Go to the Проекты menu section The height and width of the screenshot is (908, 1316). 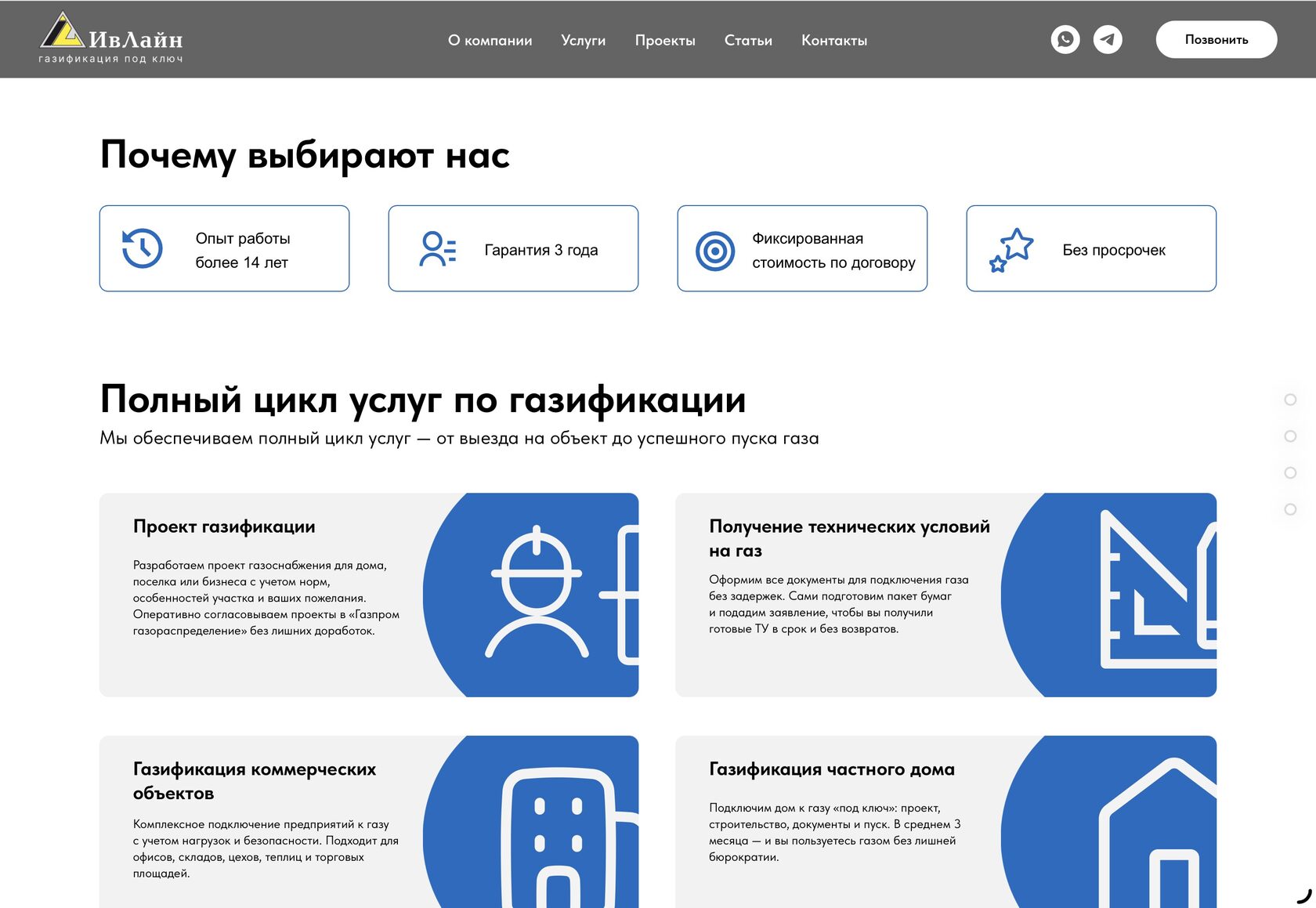pos(665,40)
